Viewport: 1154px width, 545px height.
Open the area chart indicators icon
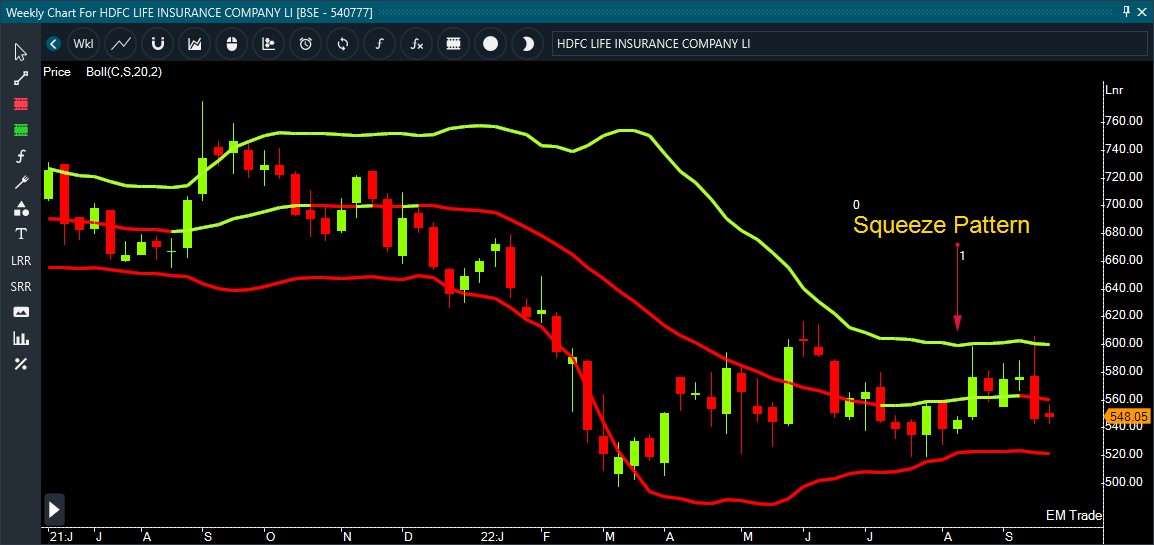point(194,44)
